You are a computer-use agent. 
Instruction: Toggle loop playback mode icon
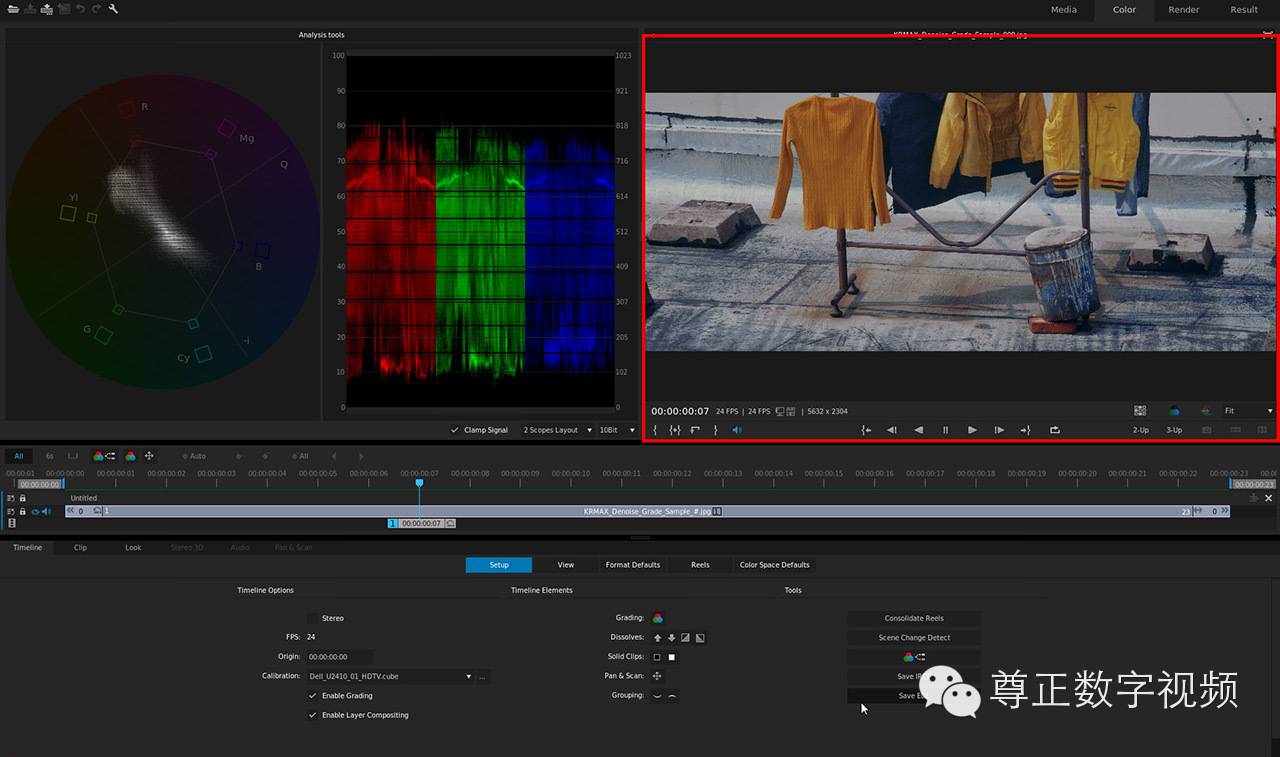pyautogui.click(x=1054, y=430)
